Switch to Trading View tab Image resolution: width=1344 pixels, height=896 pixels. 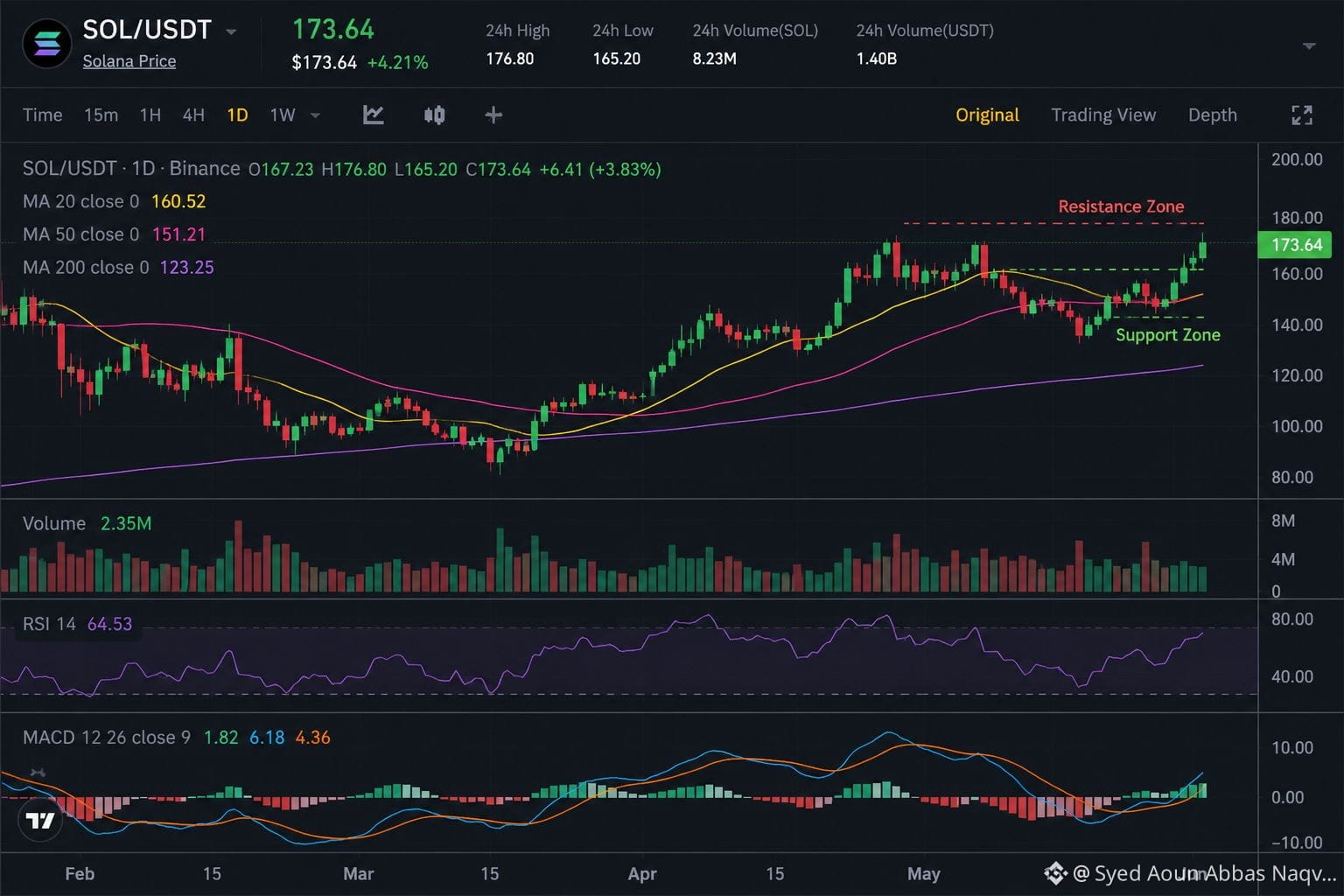pos(1103,115)
